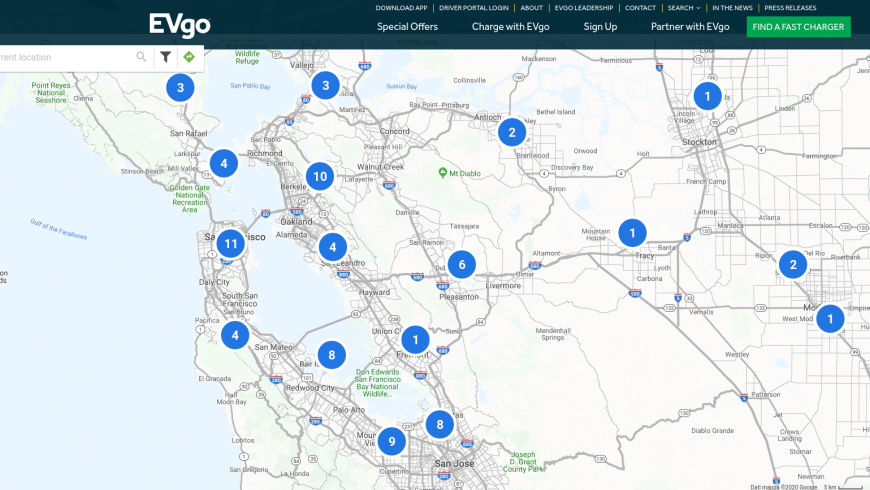
Task: Open Charge with EVgo menu
Action: [510, 27]
